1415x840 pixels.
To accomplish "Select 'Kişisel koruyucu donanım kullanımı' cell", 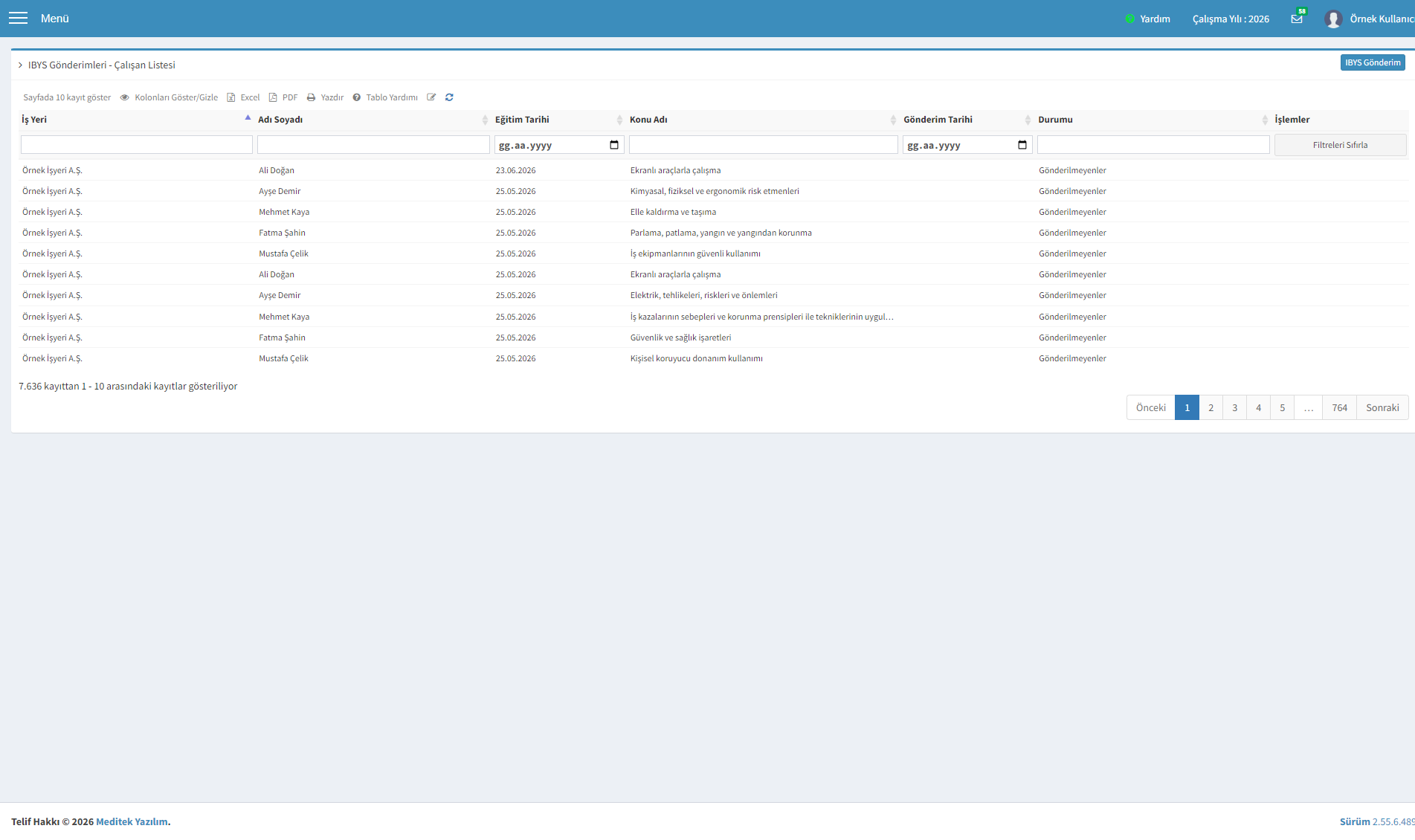I will (697, 358).
